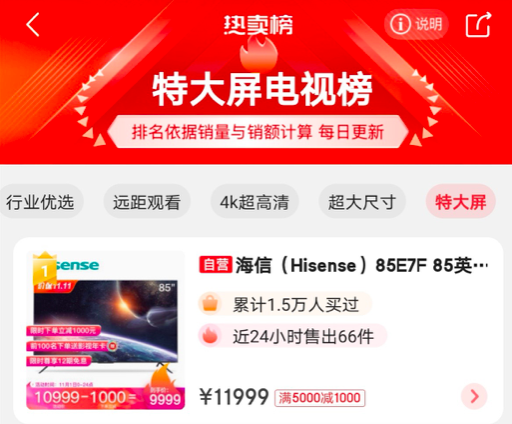
Task: Switch to the 超大尺寸 tab
Action: pos(362,202)
